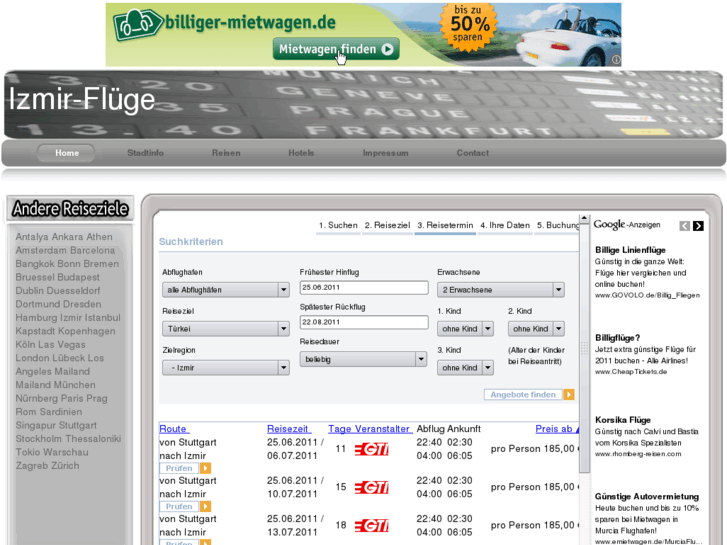The height and width of the screenshot is (545, 727).
Task: Click the Angebote finden button
Action: pyautogui.click(x=523, y=395)
